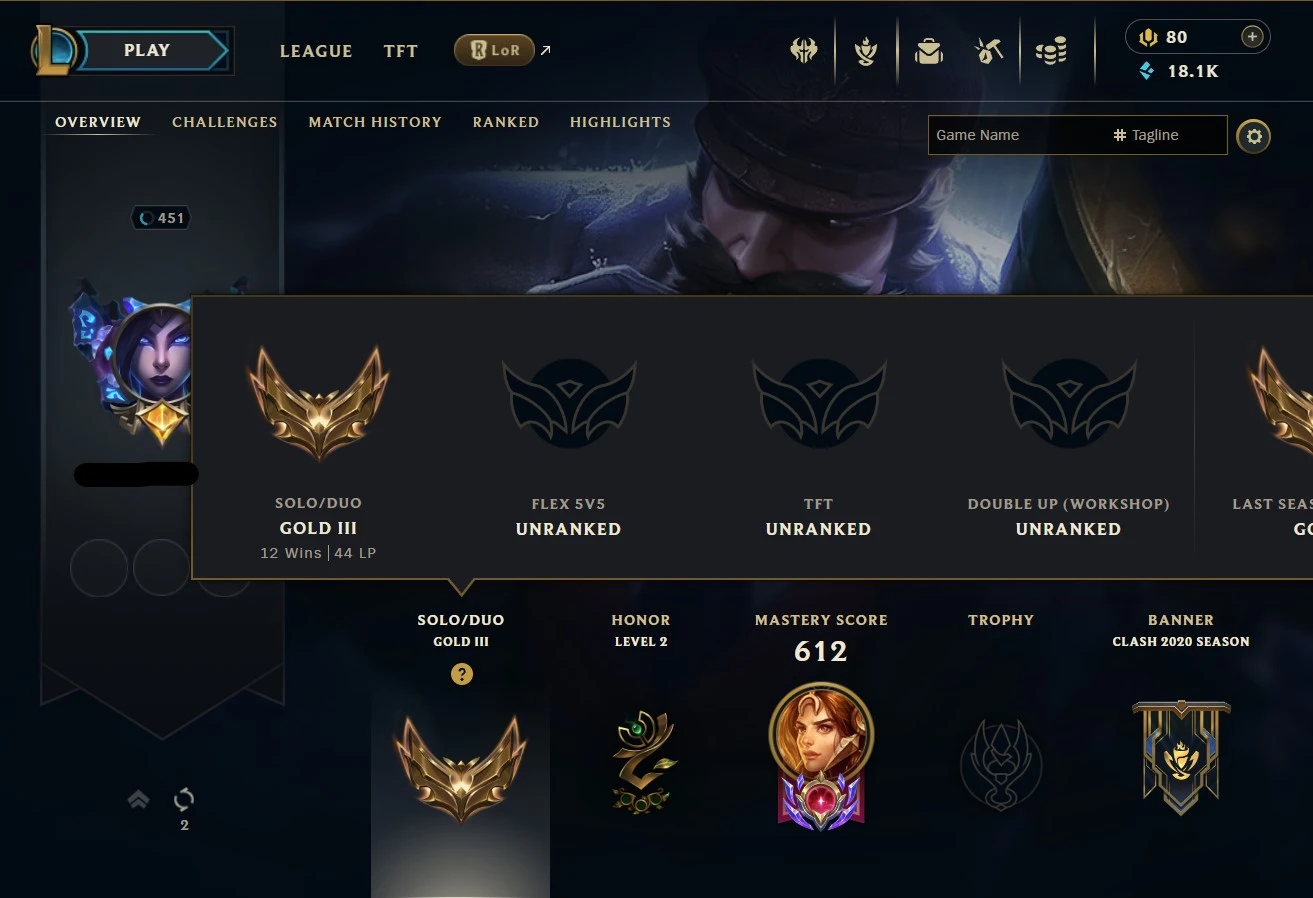Image resolution: width=1313 pixels, height=898 pixels.
Task: Click the question mark under Solo/Duo
Action: point(461,674)
